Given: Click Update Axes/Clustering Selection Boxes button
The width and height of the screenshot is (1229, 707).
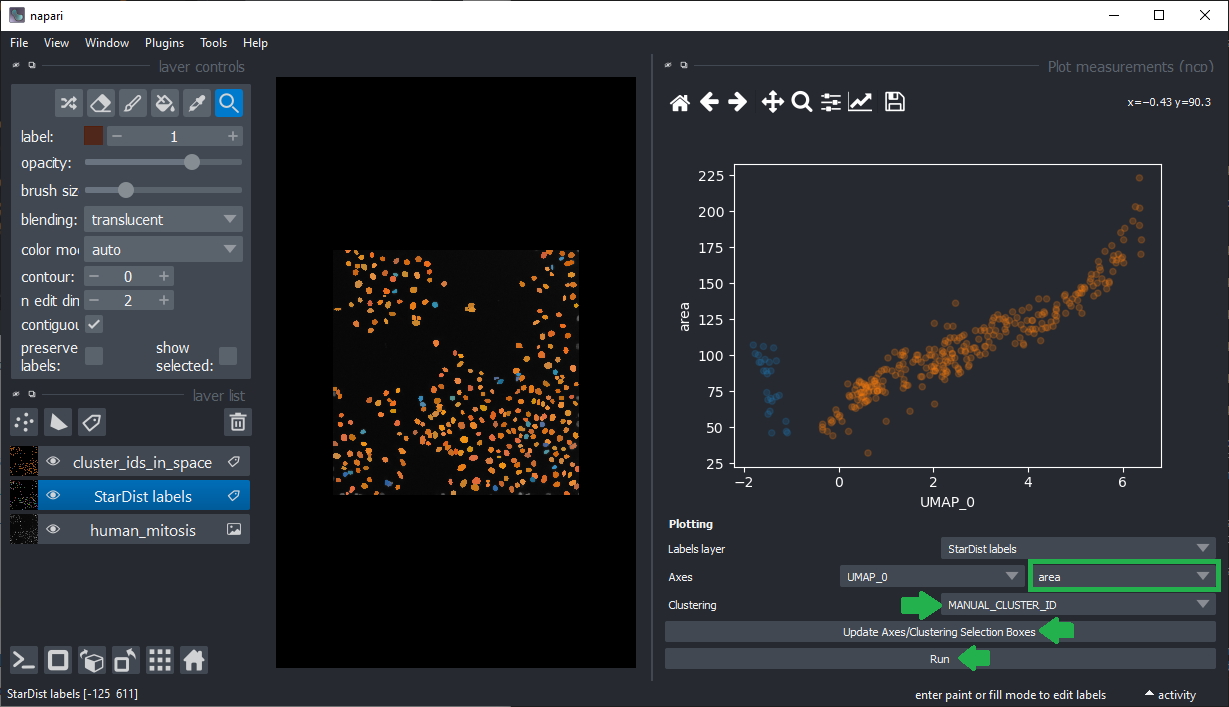Looking at the screenshot, I should tap(939, 632).
